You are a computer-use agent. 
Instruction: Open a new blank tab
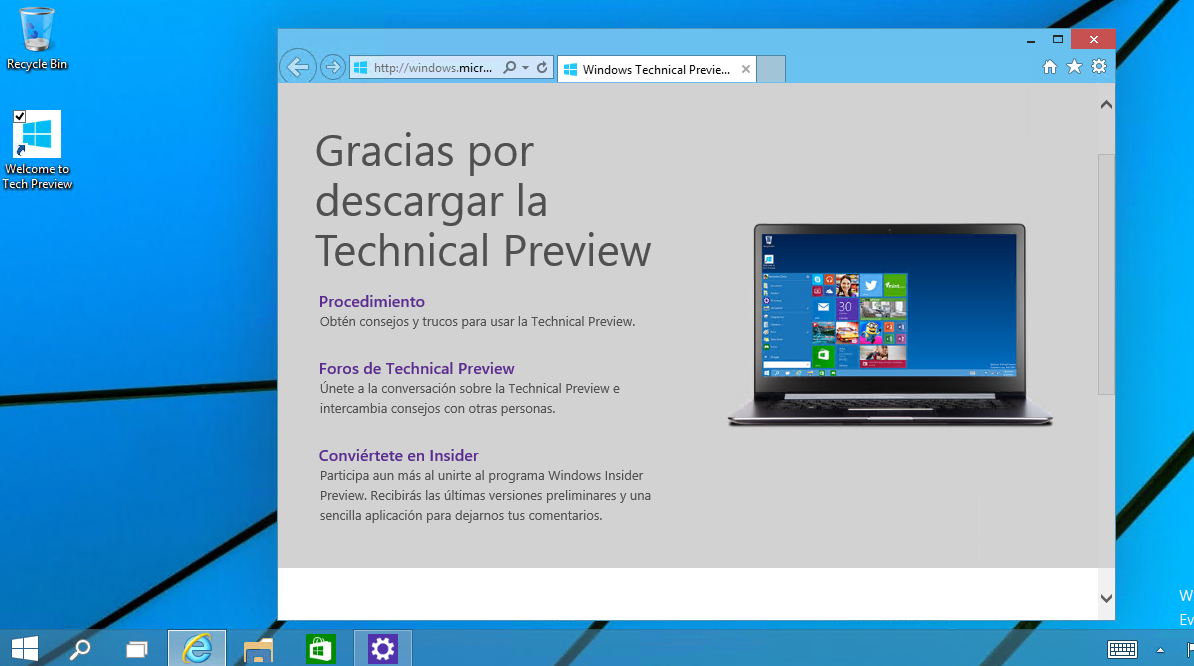coord(771,69)
